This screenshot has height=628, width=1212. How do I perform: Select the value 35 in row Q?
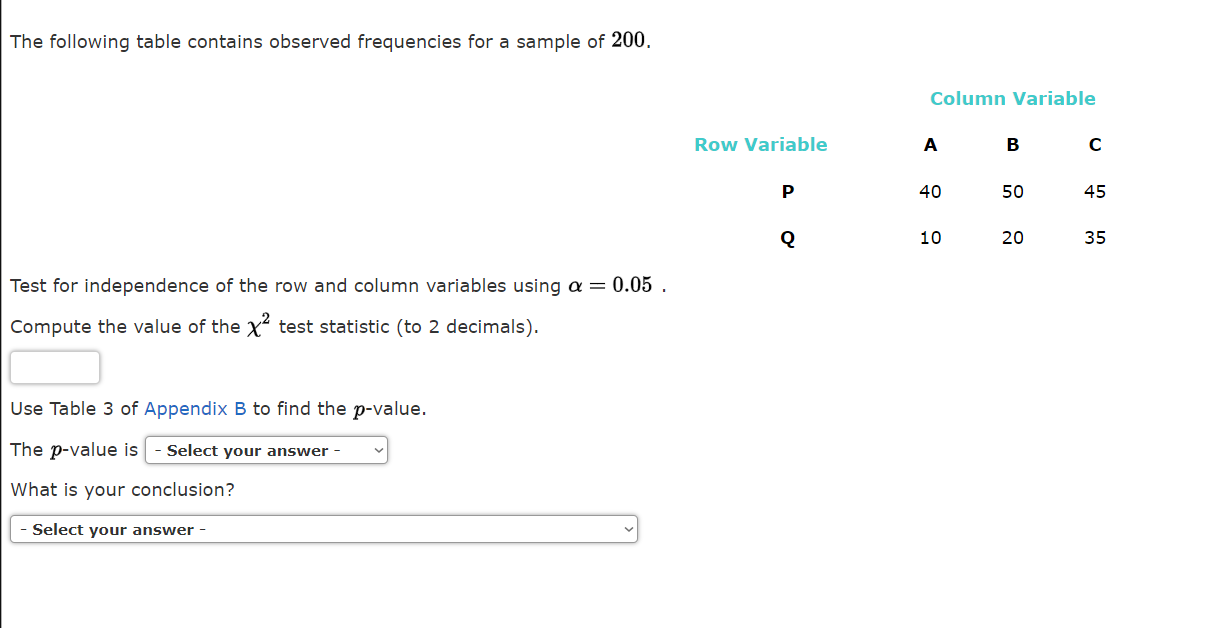coord(1095,237)
